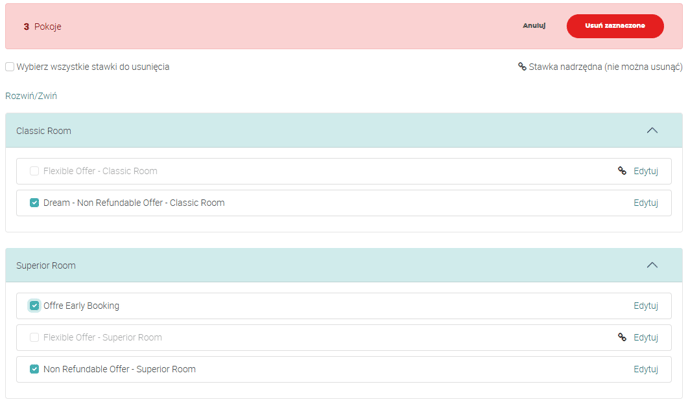Uncheck the Offre Early Booking checkbox
The width and height of the screenshot is (688, 404).
click(x=35, y=305)
